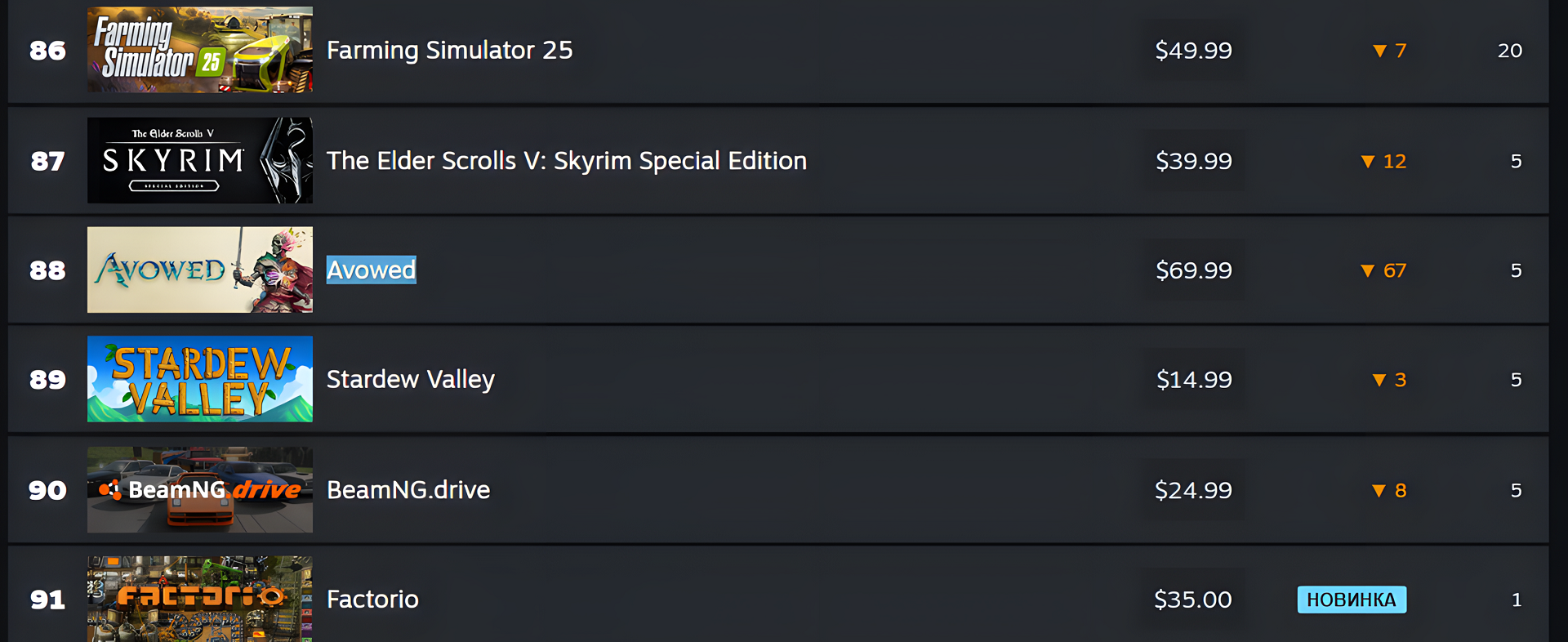
Task: Click the $14.99 Stardew Valley price
Action: 1193,380
